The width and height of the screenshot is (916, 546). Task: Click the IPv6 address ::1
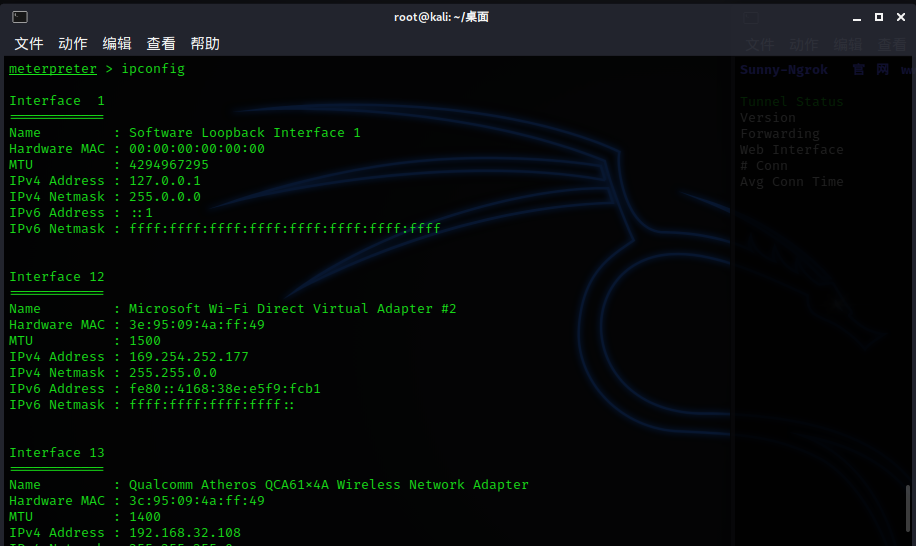pyautogui.click(x=141, y=213)
